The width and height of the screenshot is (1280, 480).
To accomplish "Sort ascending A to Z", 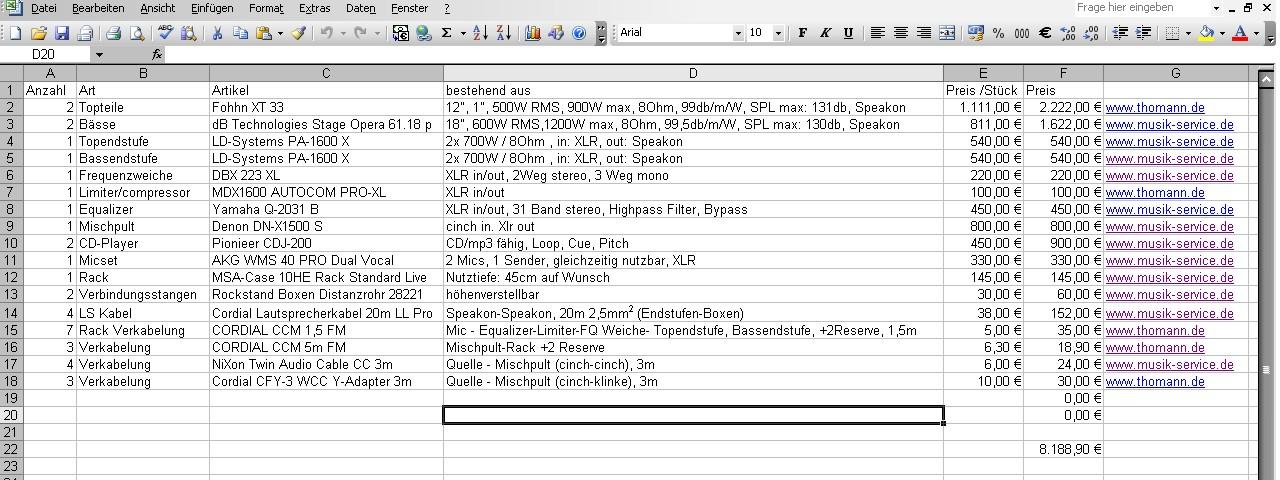I will 481,33.
